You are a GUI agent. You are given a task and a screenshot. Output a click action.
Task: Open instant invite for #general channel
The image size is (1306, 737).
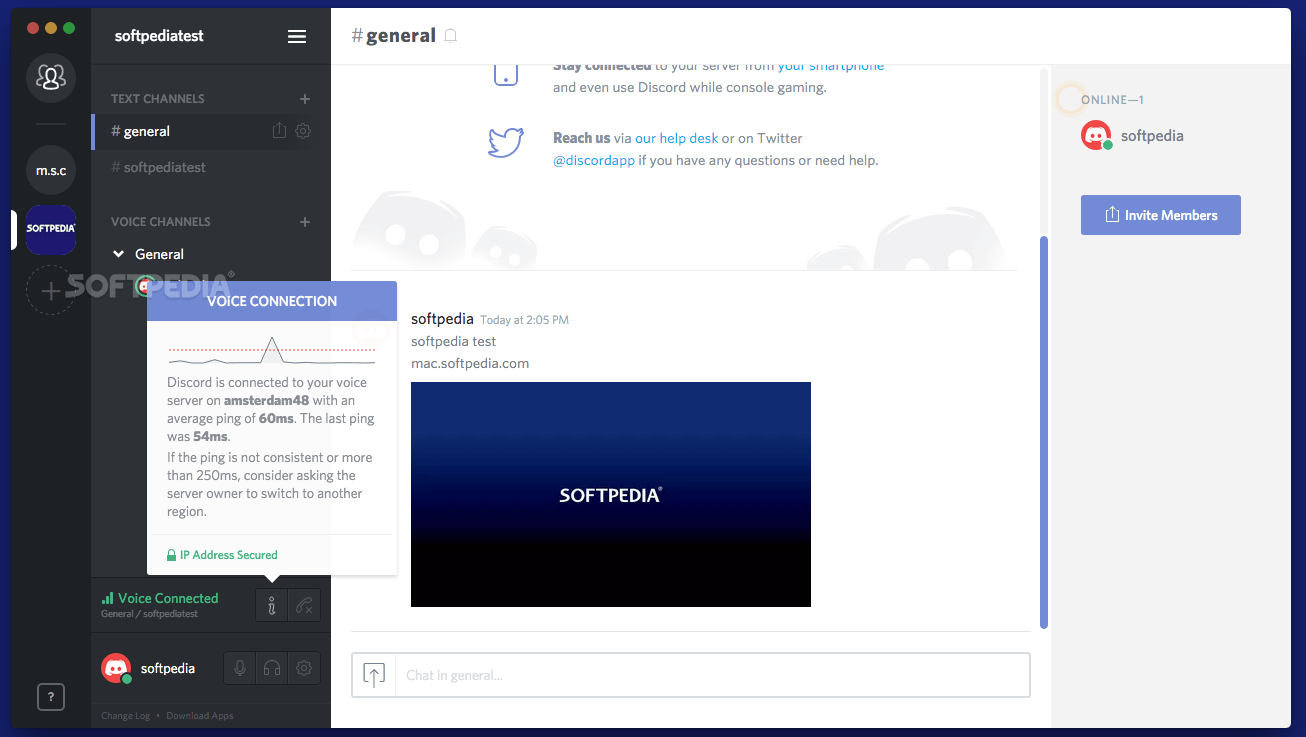pos(279,131)
